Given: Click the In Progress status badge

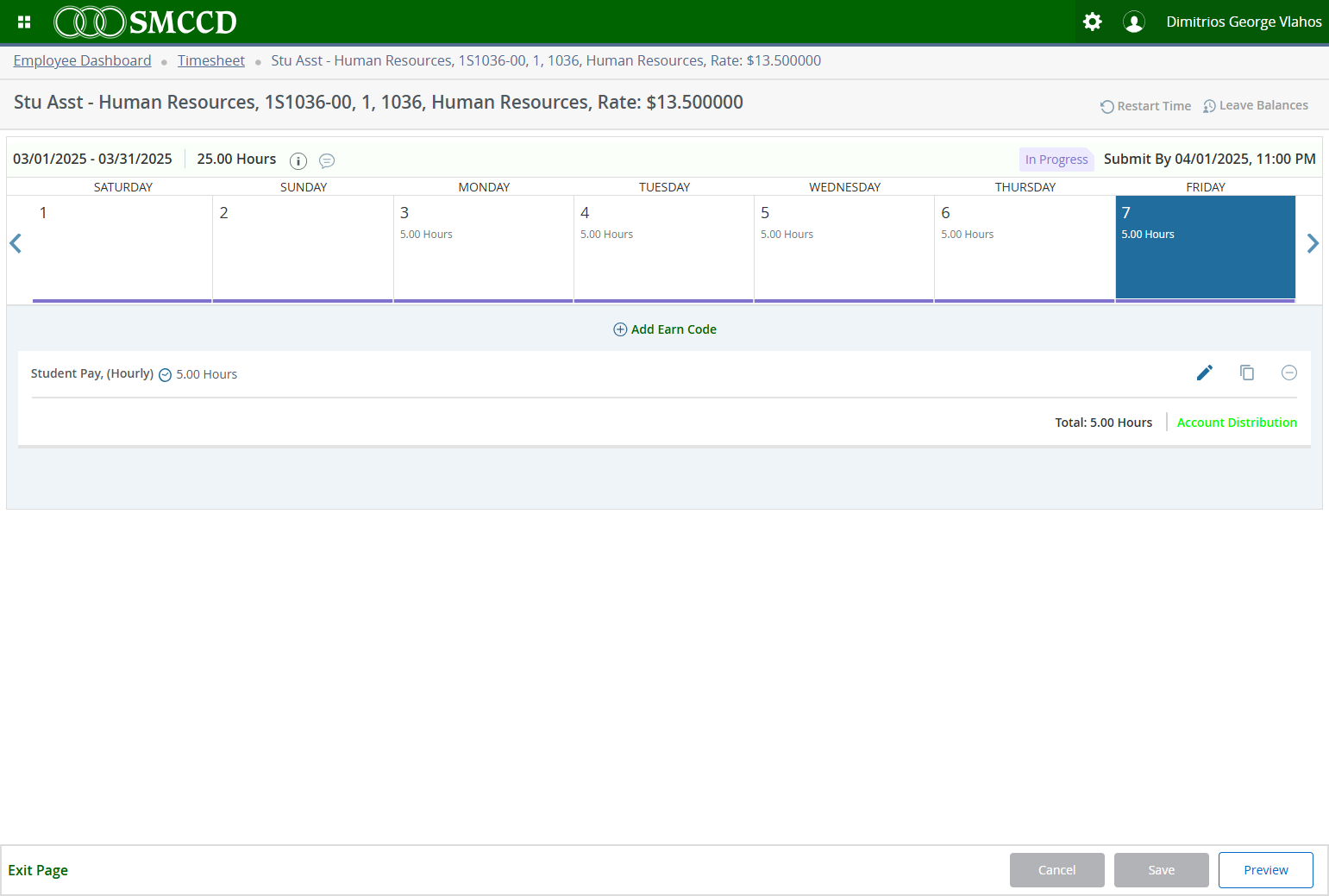Looking at the screenshot, I should coord(1056,160).
